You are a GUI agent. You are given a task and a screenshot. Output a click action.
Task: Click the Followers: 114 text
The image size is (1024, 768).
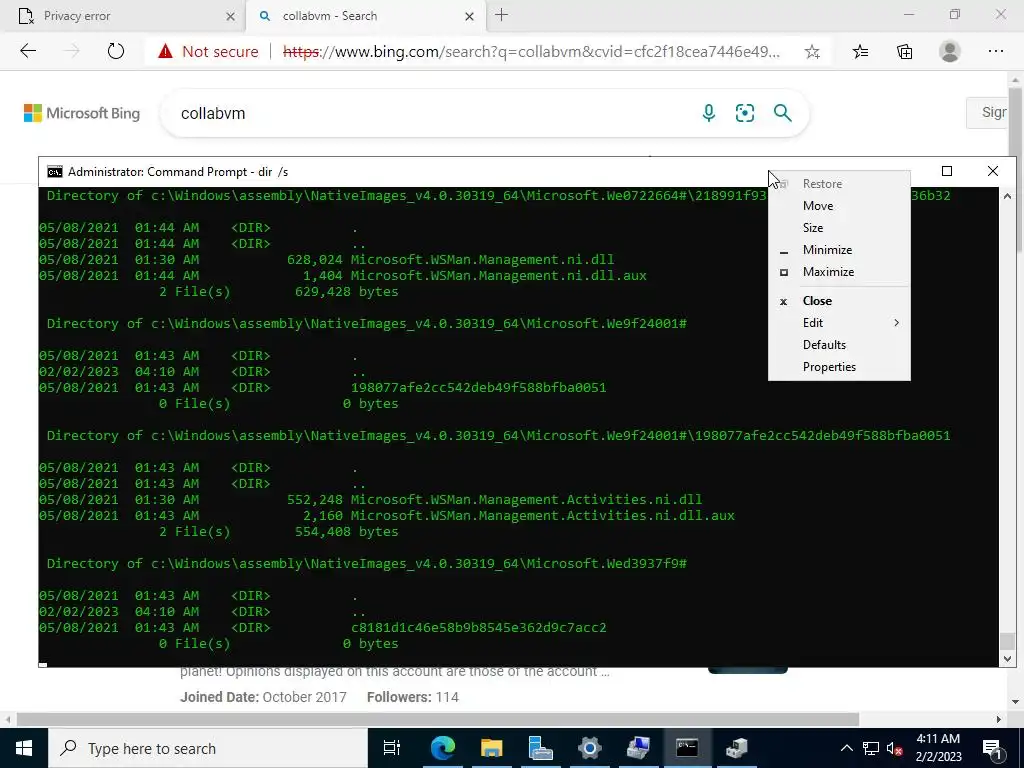pyautogui.click(x=413, y=697)
